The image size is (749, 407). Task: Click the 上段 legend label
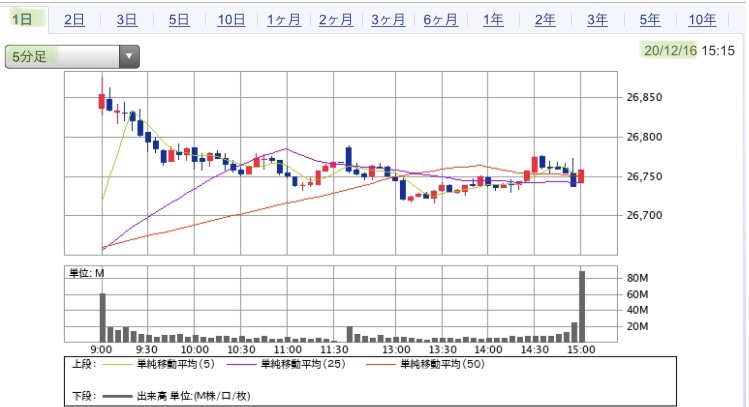point(84,364)
